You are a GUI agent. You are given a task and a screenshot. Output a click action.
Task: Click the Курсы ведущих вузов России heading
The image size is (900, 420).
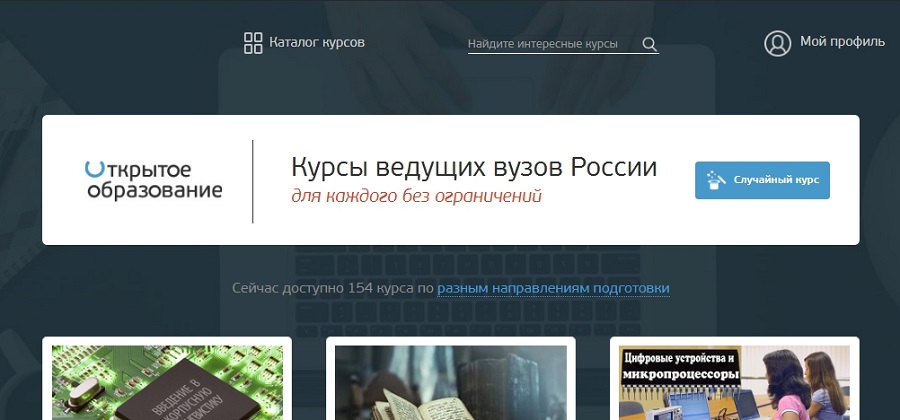[x=474, y=167]
